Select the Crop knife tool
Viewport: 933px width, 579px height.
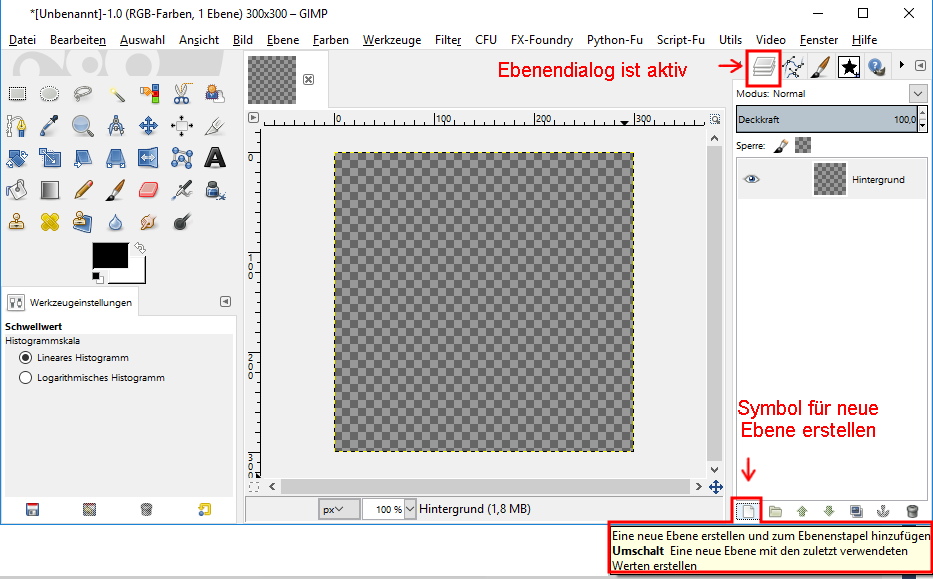[x=214, y=126]
